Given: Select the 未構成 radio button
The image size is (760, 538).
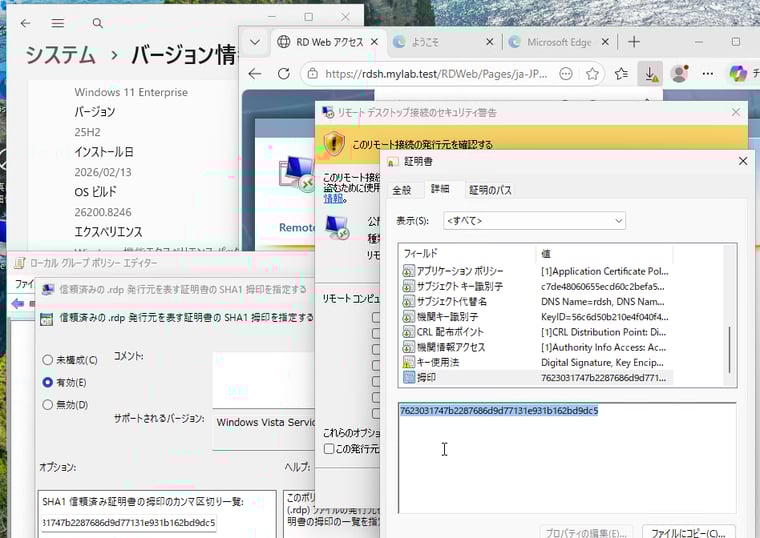Looking at the screenshot, I should click(48, 360).
